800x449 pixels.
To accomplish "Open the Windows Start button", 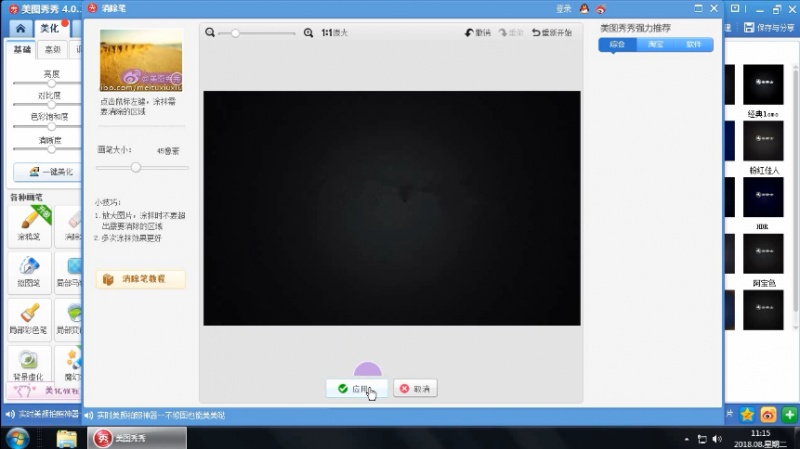I will click(x=18, y=438).
